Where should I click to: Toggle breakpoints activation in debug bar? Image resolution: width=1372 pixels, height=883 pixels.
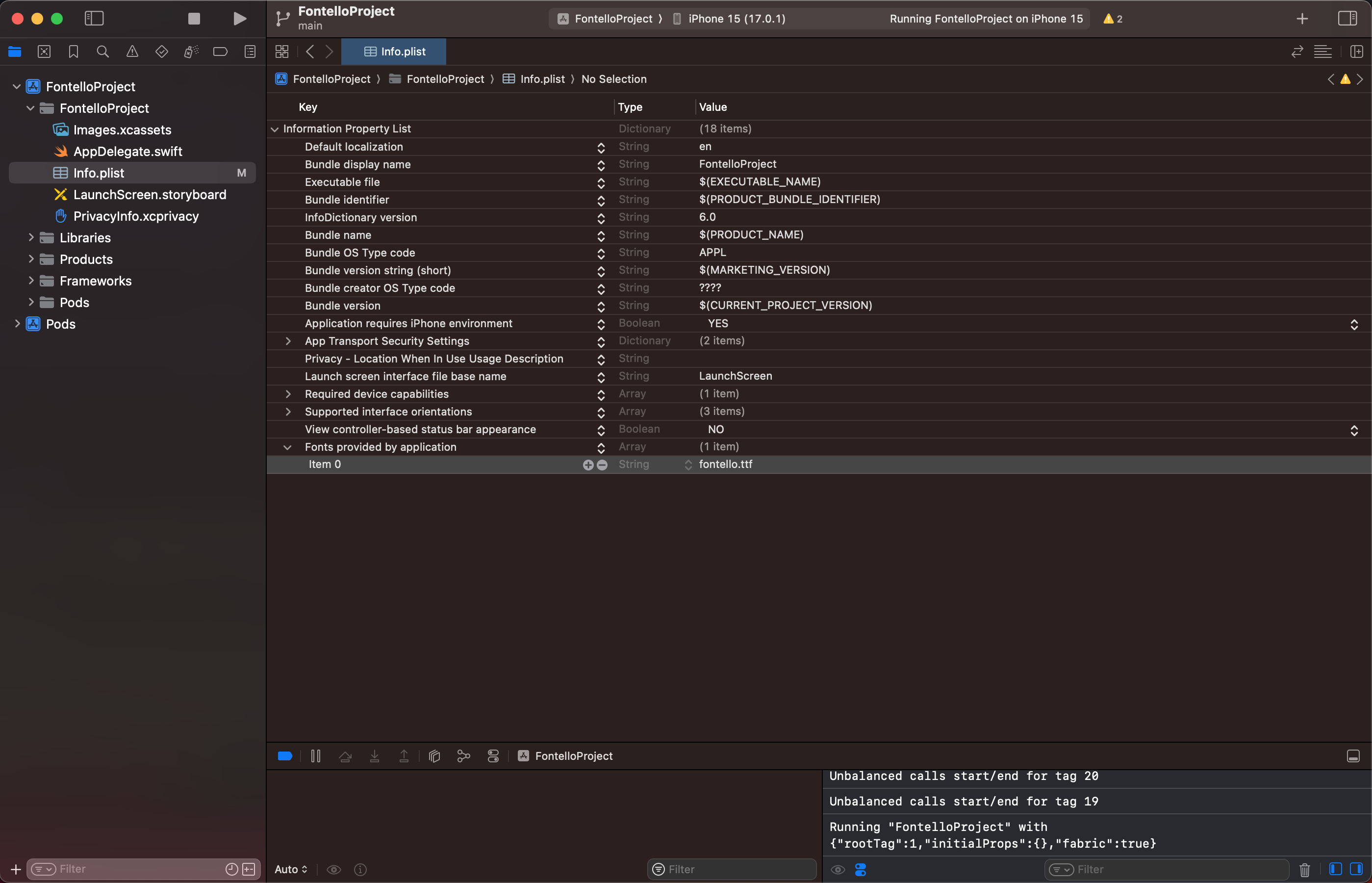[285, 756]
